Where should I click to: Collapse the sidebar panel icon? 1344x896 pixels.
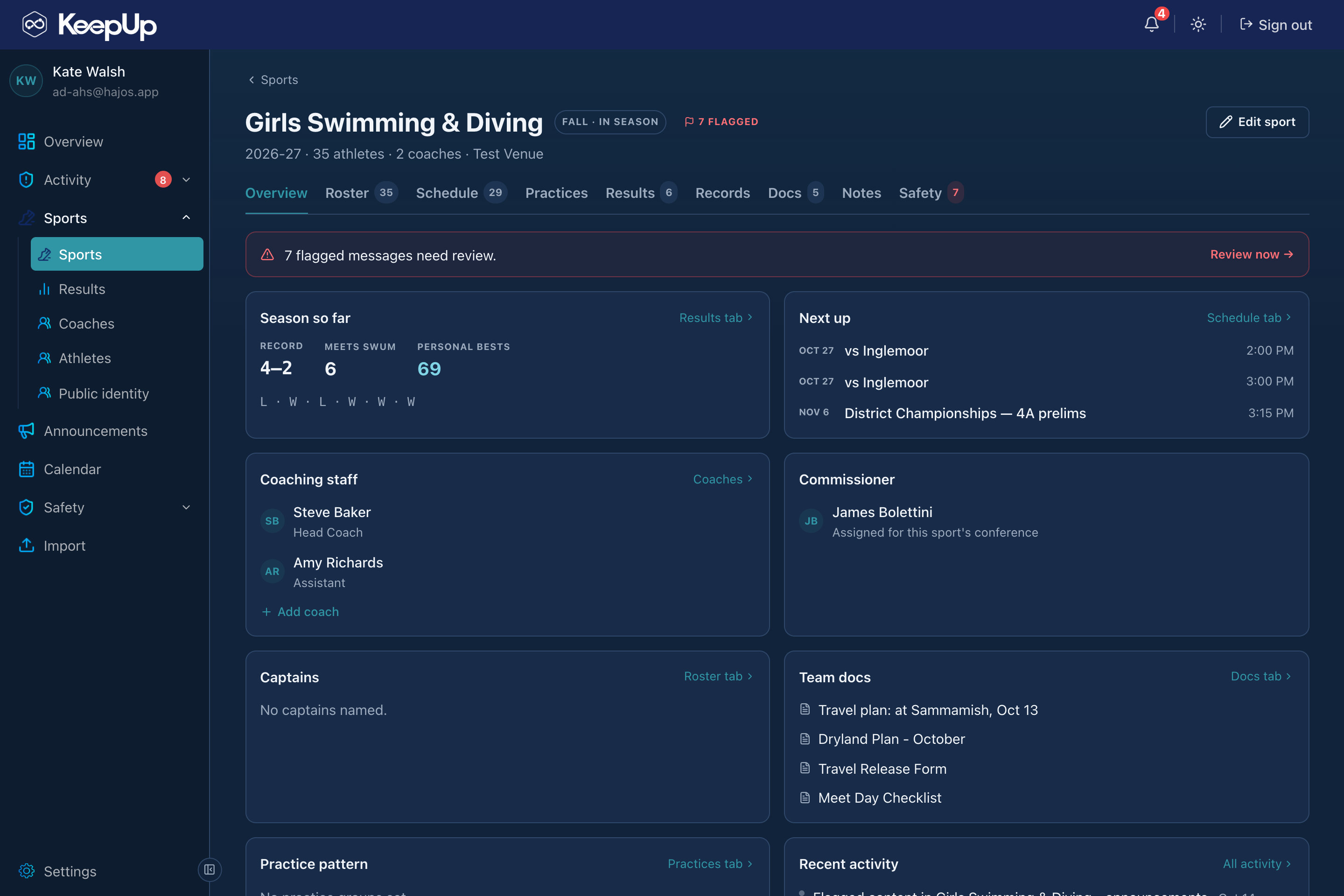[x=210, y=869]
